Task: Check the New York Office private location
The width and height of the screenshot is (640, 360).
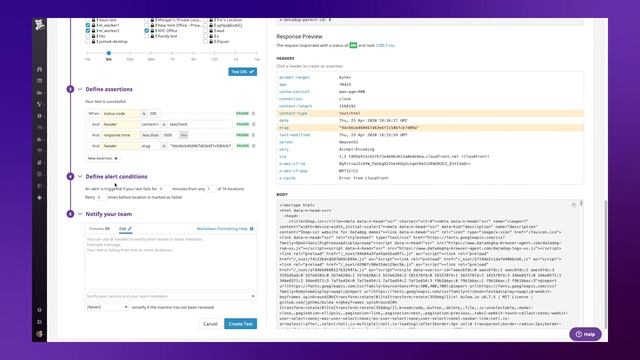Action: point(147,25)
